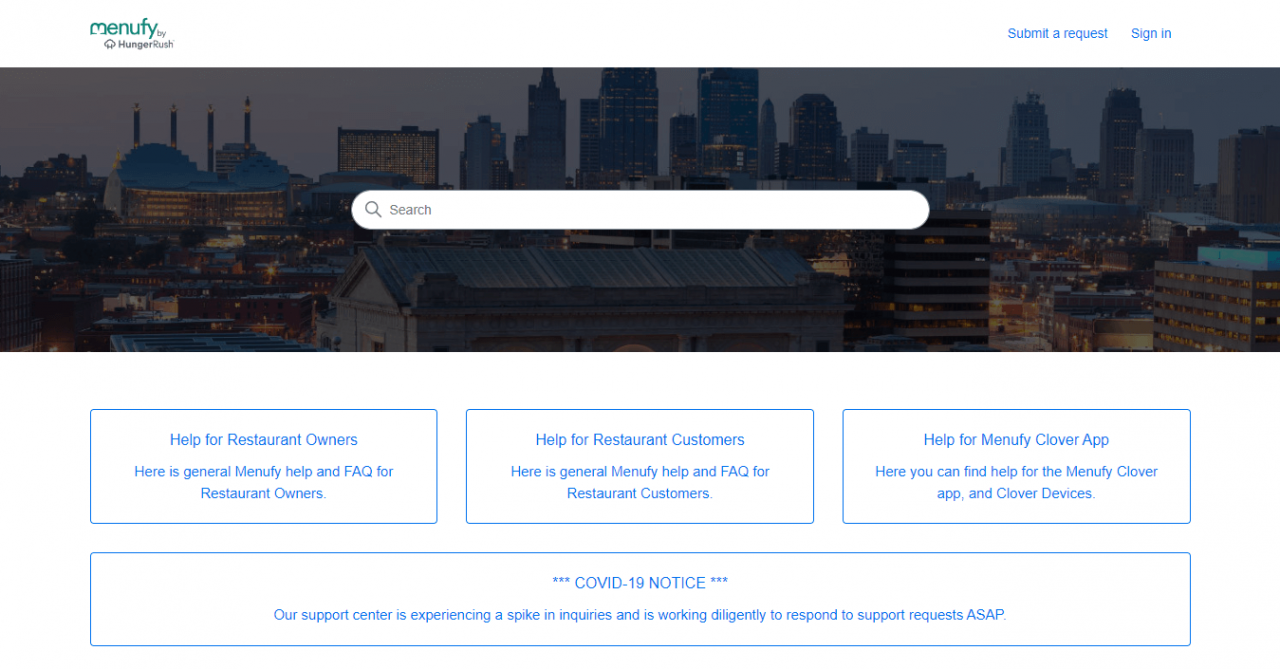
Task: Click the Clover Devices help description
Action: coord(1016,482)
